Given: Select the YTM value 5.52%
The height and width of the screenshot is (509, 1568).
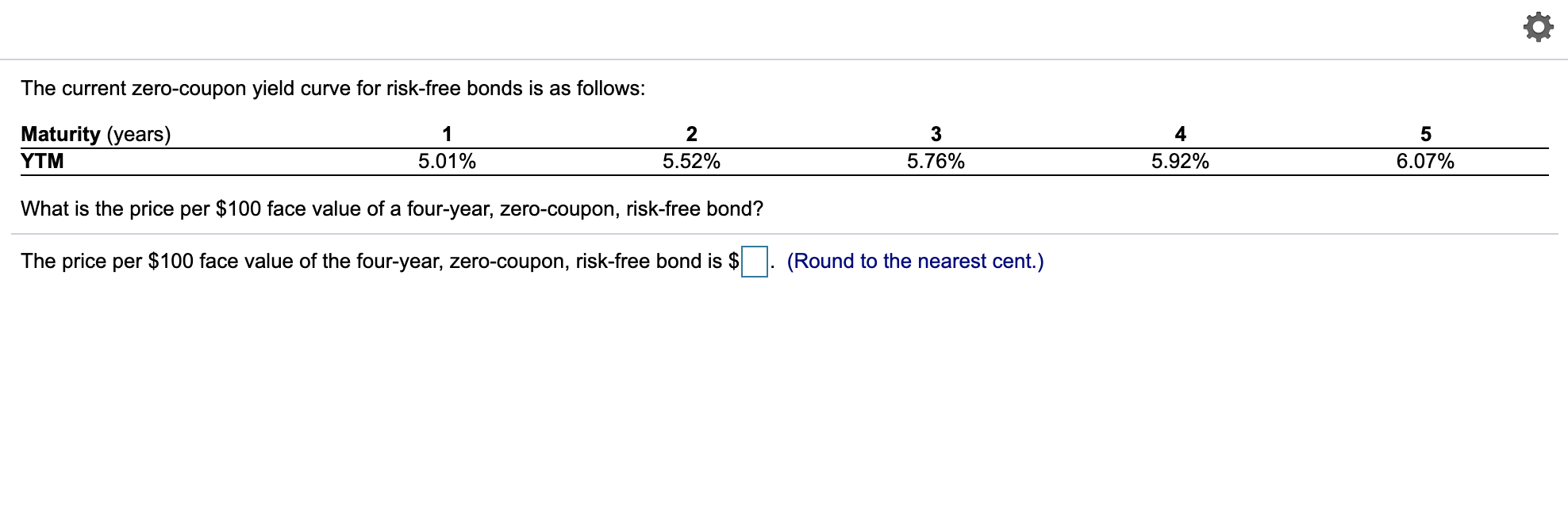Looking at the screenshot, I should tap(693, 162).
